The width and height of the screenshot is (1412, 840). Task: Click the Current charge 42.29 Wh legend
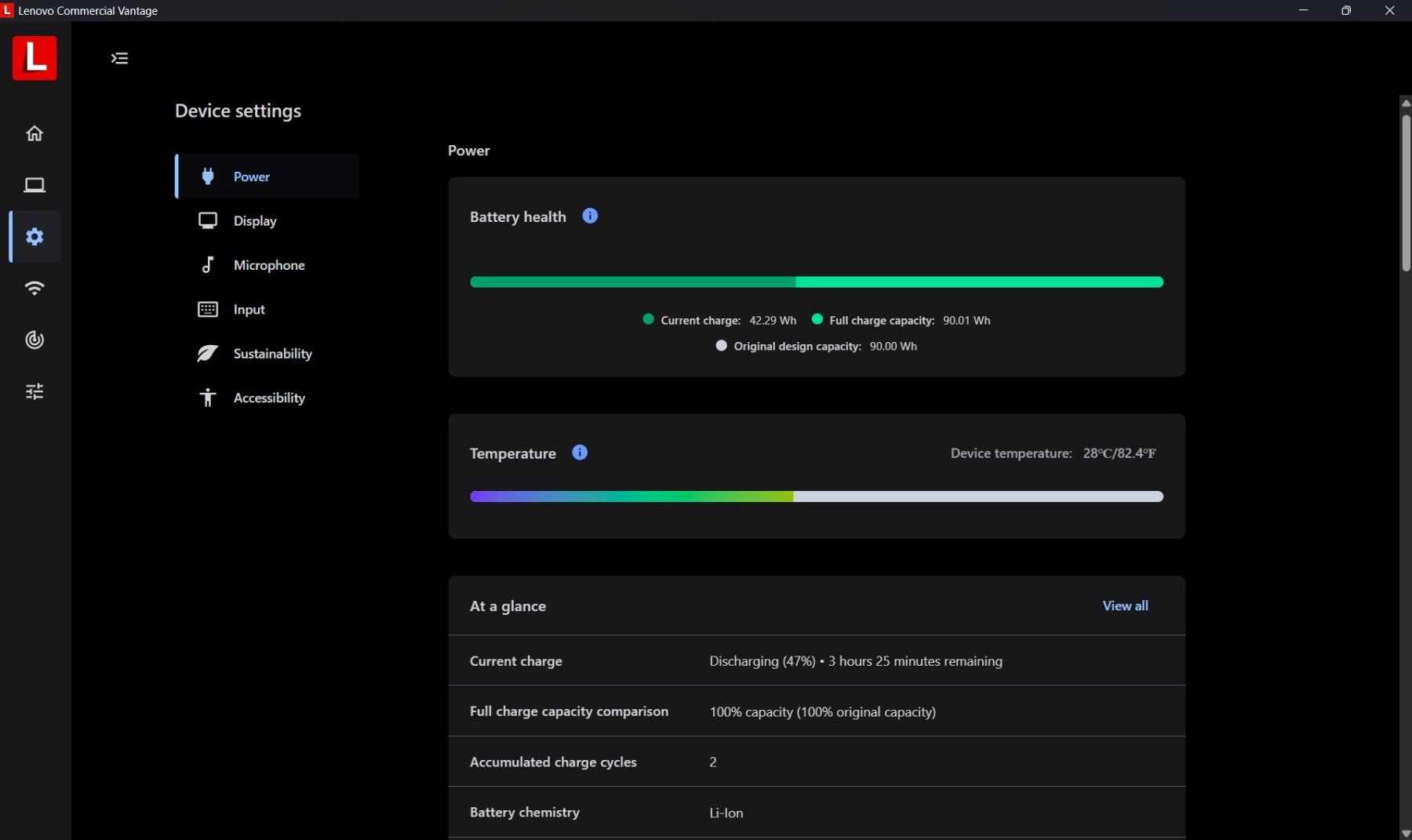tap(719, 320)
